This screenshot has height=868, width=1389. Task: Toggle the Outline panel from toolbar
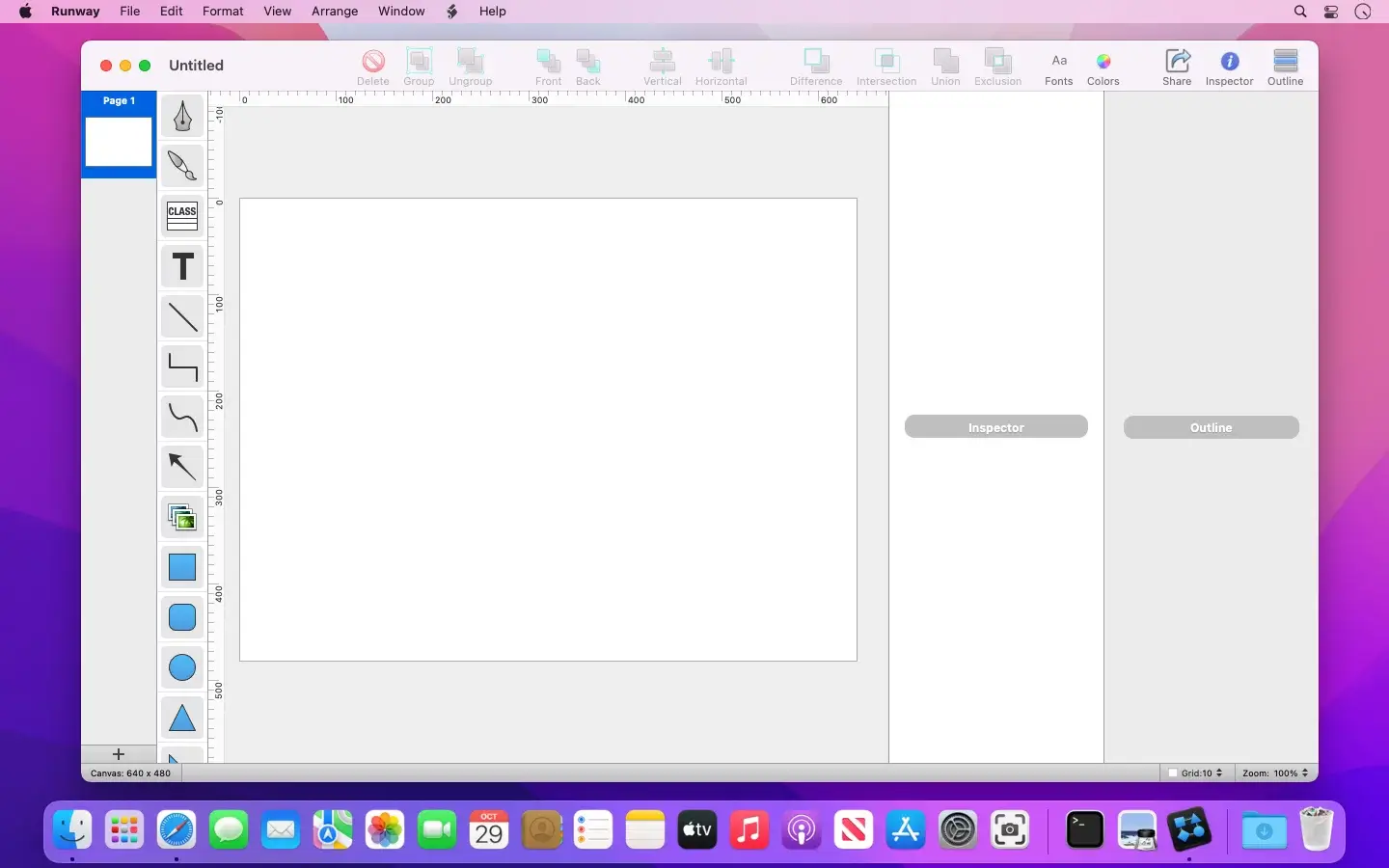pos(1286,67)
